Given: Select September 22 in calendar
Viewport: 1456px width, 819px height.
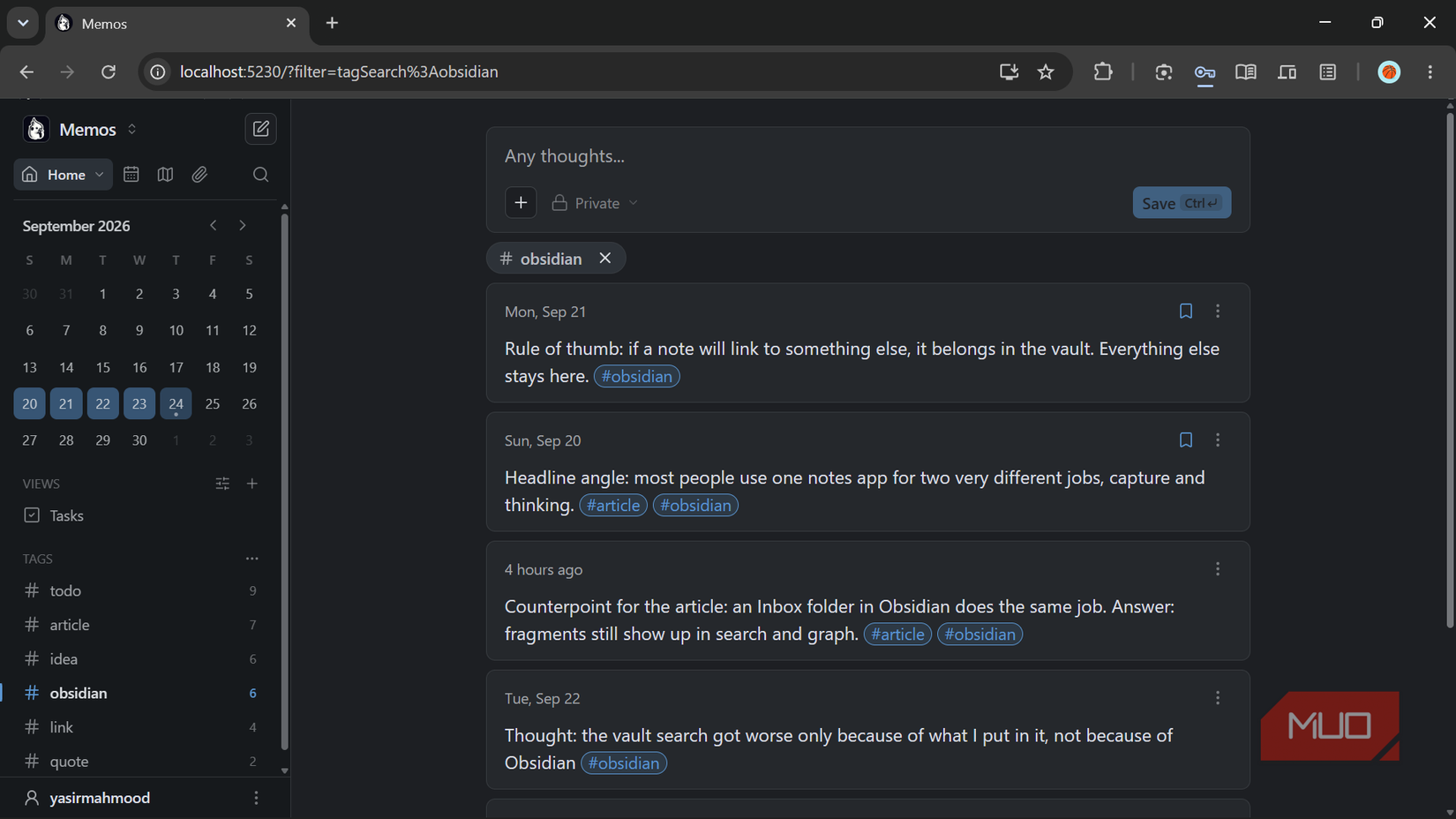Looking at the screenshot, I should pyautogui.click(x=103, y=403).
